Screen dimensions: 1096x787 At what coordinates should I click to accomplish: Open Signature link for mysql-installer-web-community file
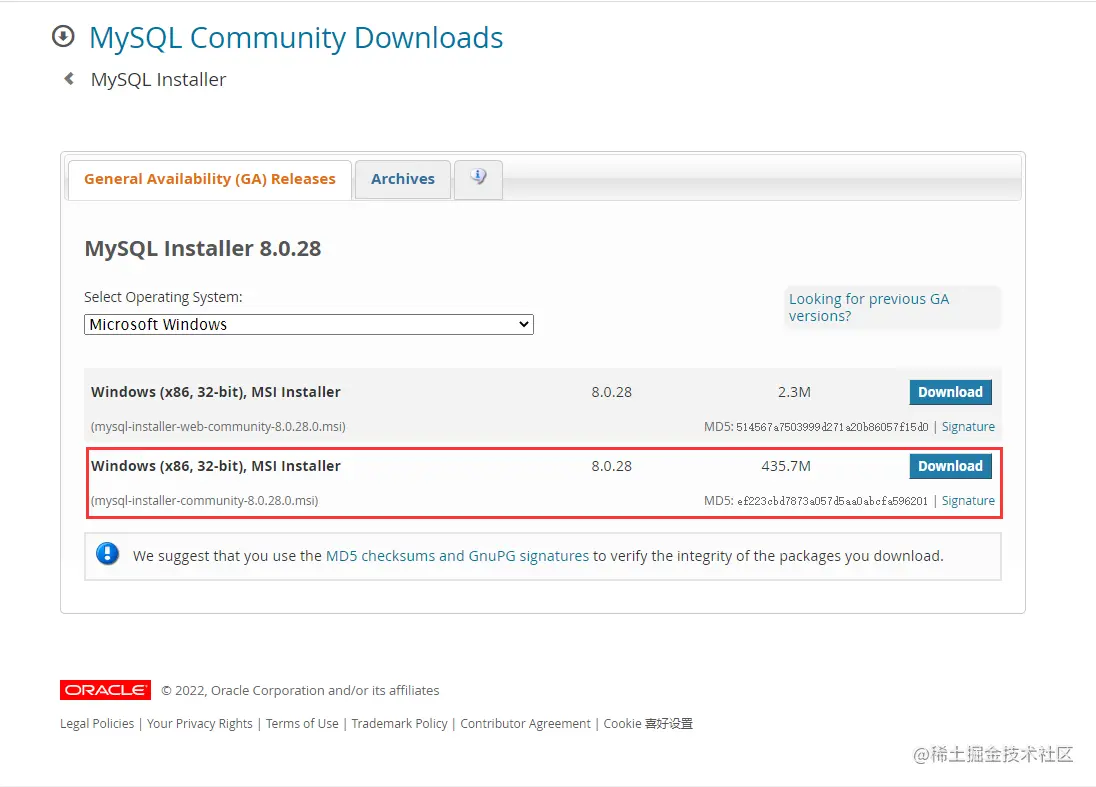tap(968, 426)
